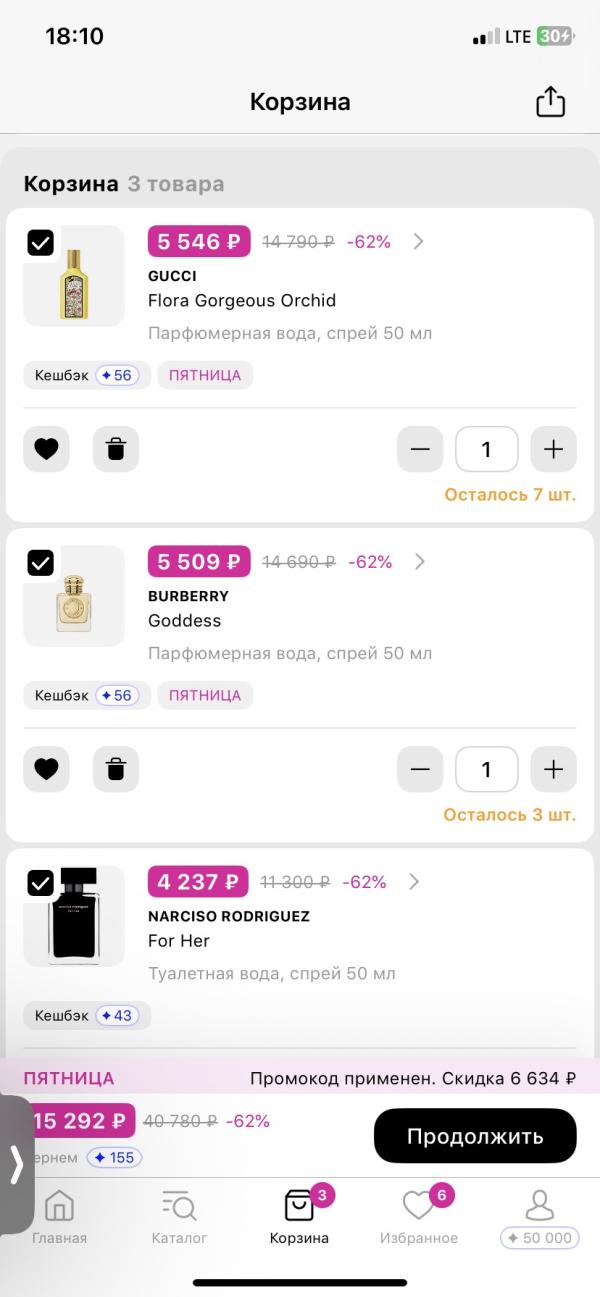This screenshot has width=600, height=1297.
Task: Uncheck the Gucci Flora Gorgeous Orchid item
Action: click(x=40, y=242)
